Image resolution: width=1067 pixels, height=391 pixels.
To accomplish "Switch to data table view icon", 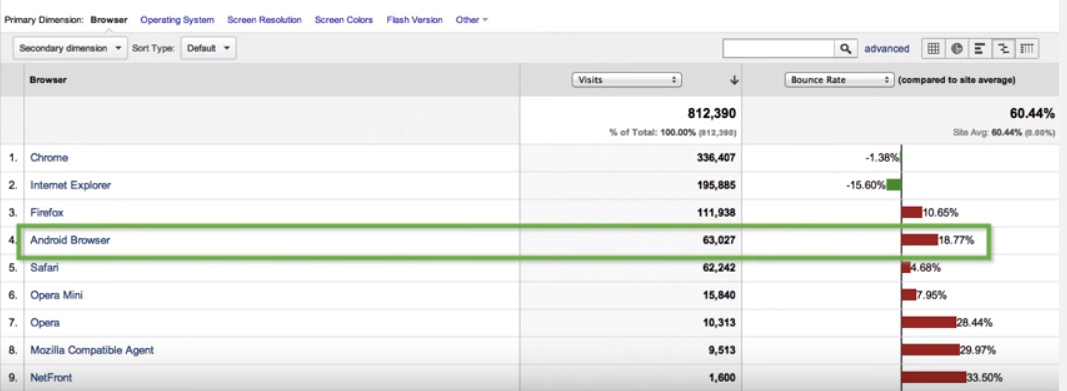I will pyautogui.click(x=934, y=48).
